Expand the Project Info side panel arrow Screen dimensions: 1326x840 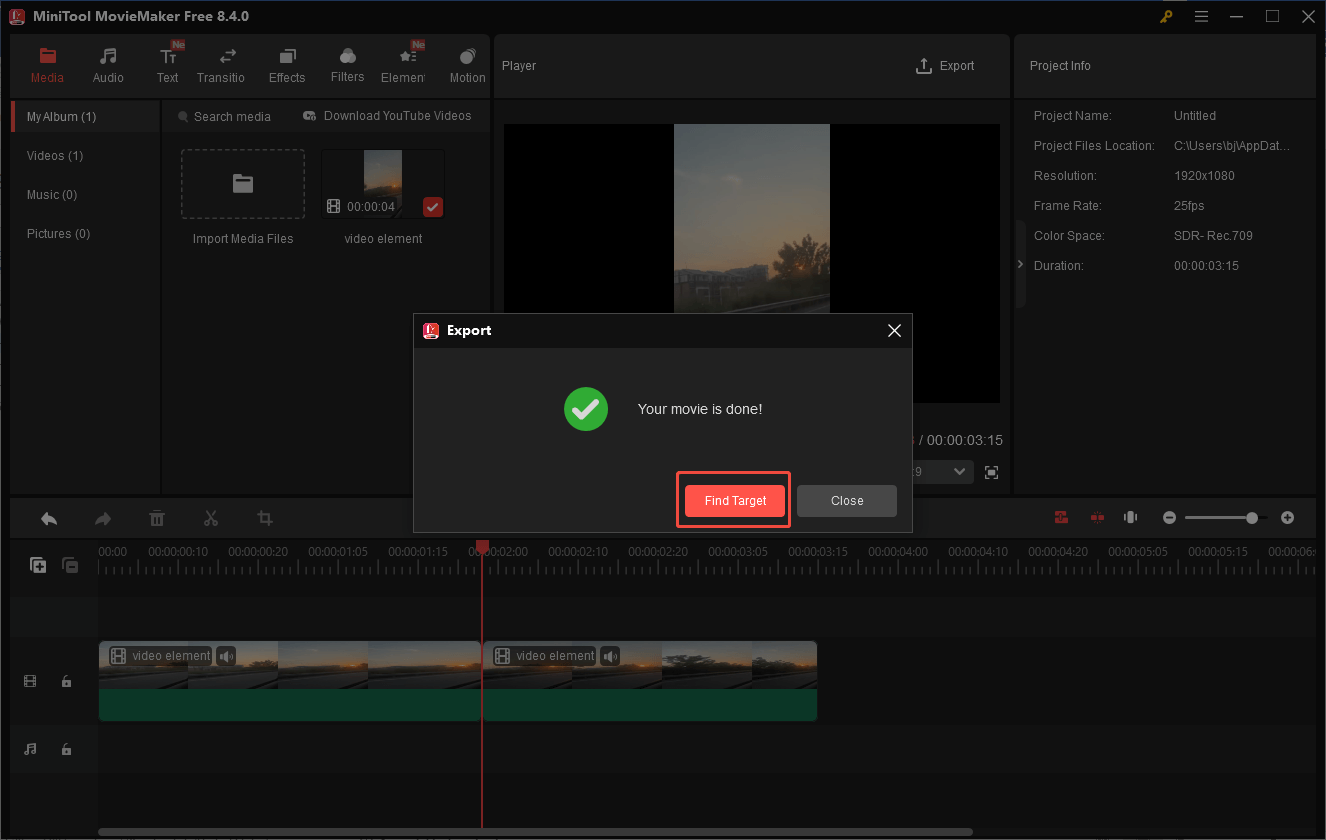1019,265
